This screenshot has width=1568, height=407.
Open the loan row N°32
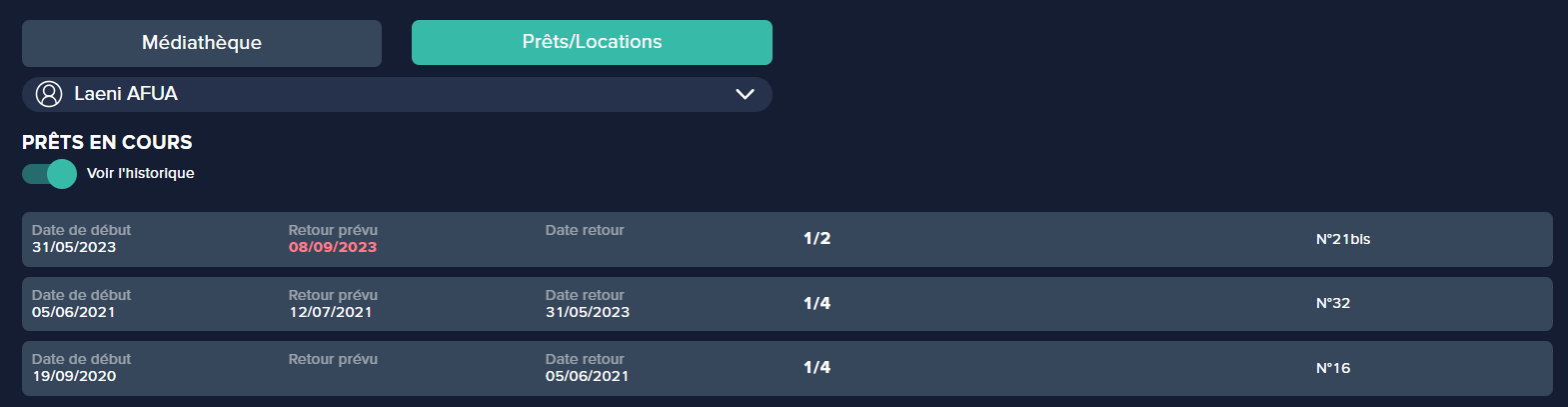click(x=787, y=304)
